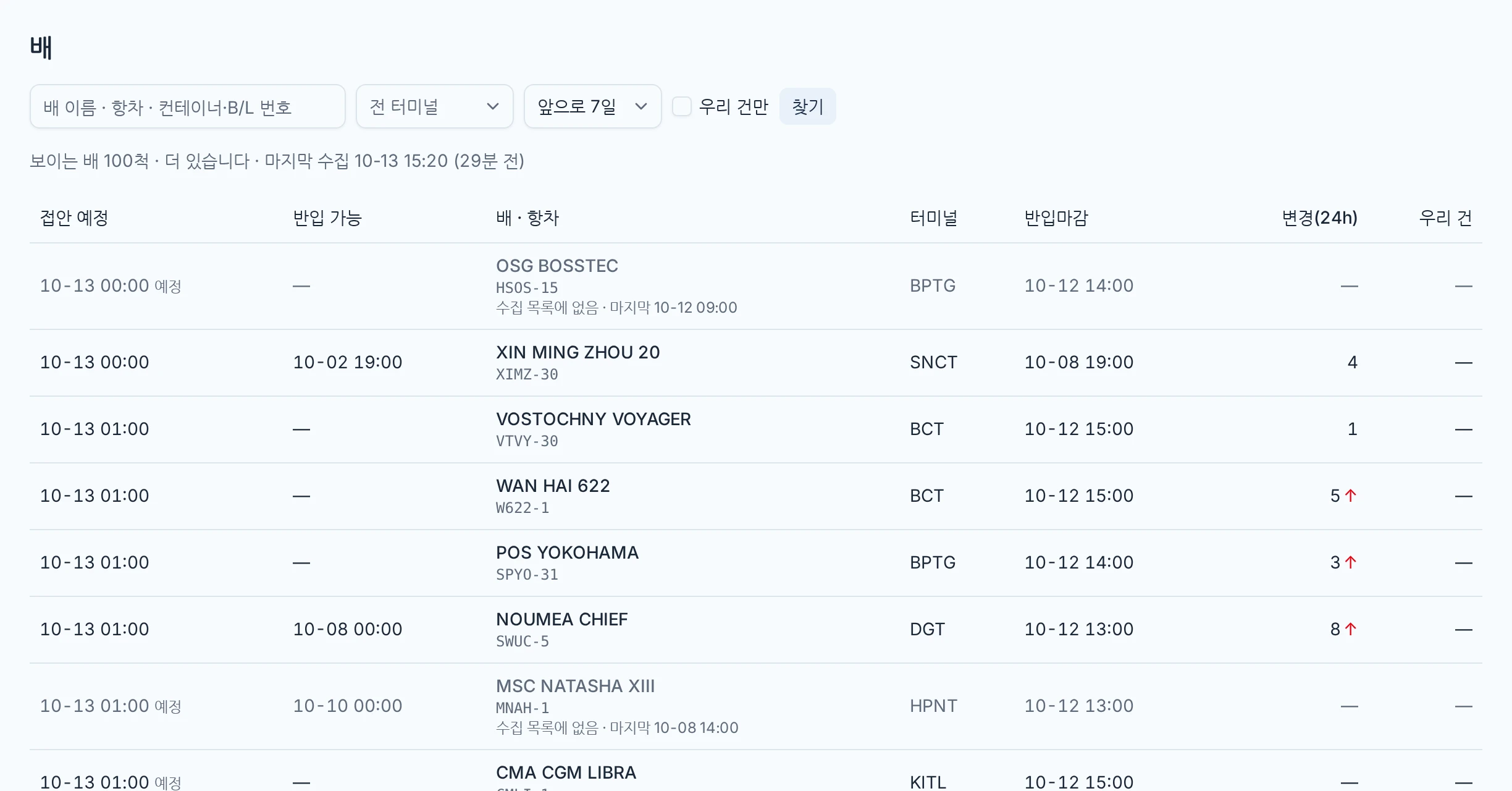Image resolution: width=1512 pixels, height=791 pixels.
Task: Click the DGT terminal cell
Action: pos(927,629)
